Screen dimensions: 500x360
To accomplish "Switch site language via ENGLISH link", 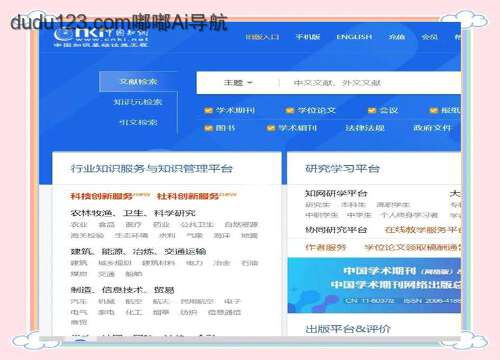I will pyautogui.click(x=354, y=37).
